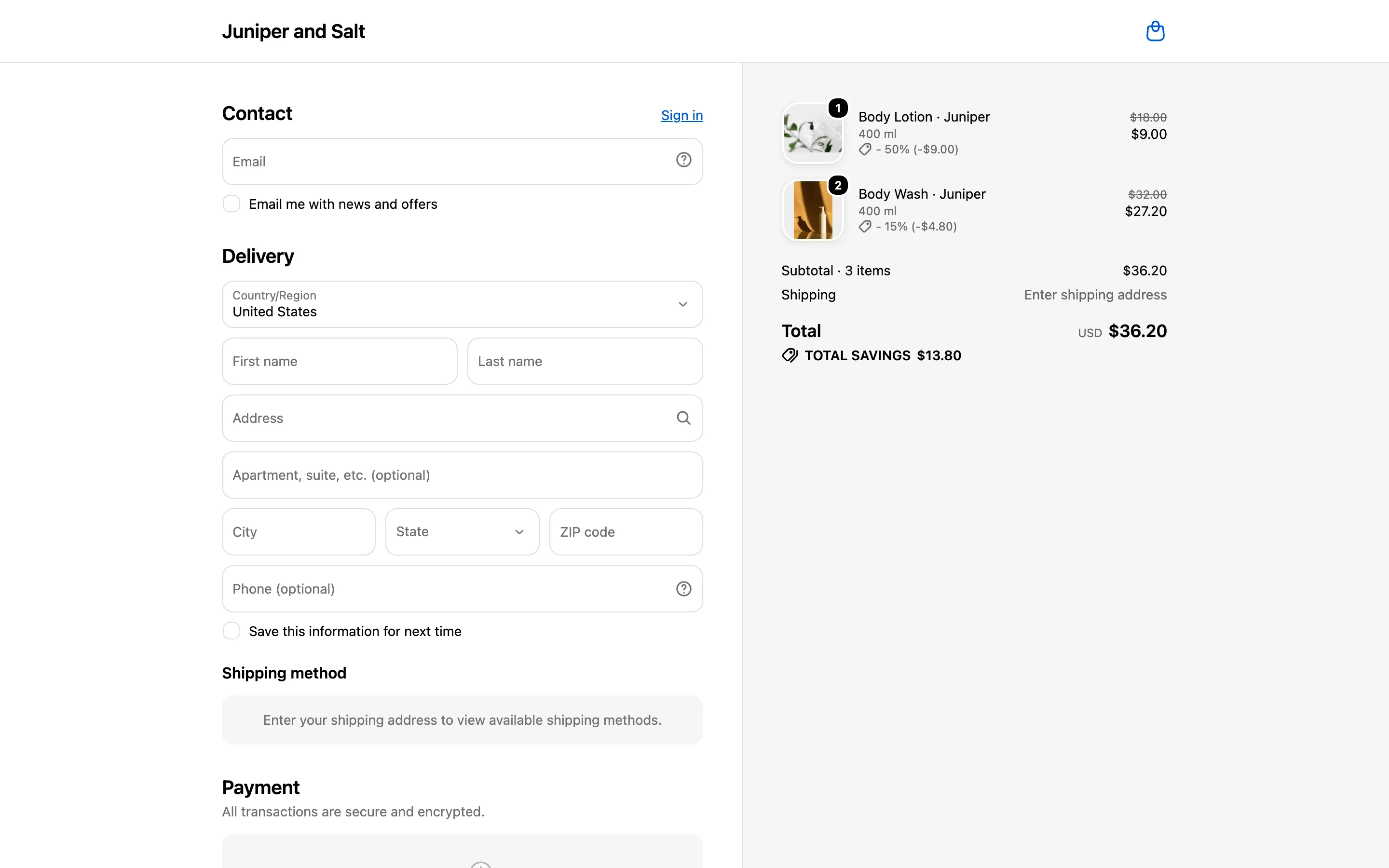Click the 15% discount tag icon
Screen dimensions: 1389x868
pyautogui.click(x=865, y=227)
